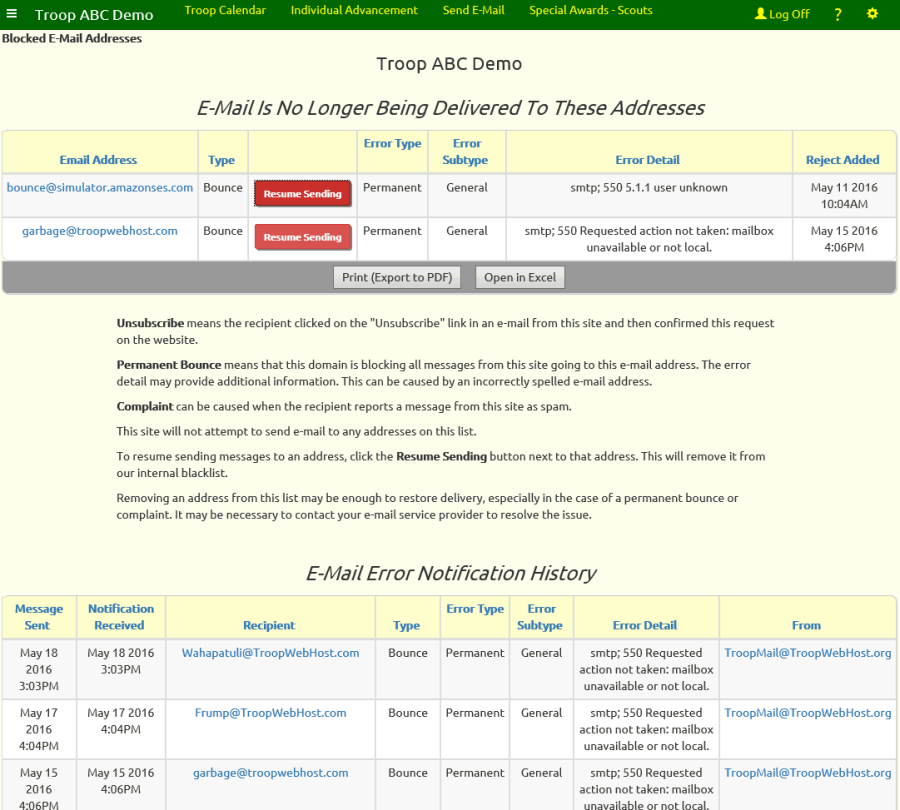Click the 'May 11 2016 10:04AM' reject date
The width and height of the screenshot is (900, 810).
(x=844, y=196)
